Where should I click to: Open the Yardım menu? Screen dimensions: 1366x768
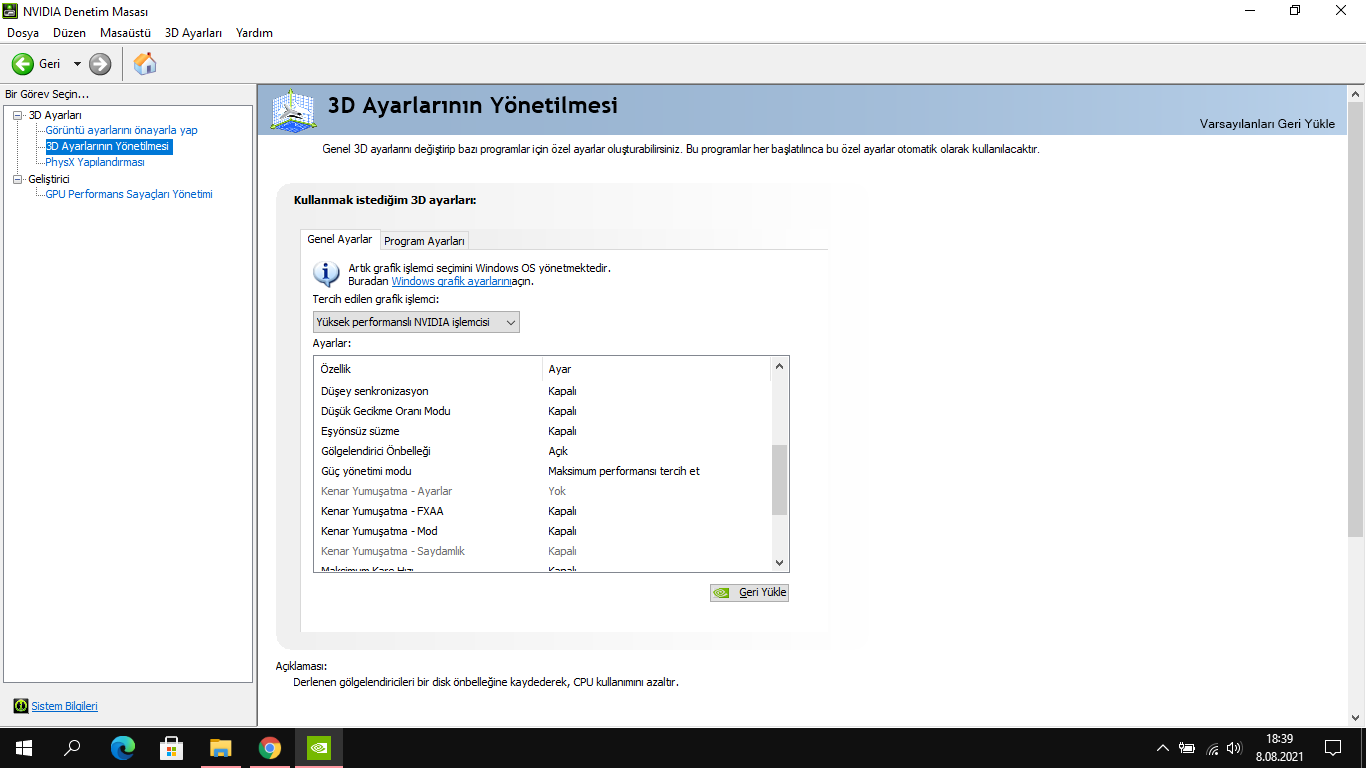click(254, 33)
